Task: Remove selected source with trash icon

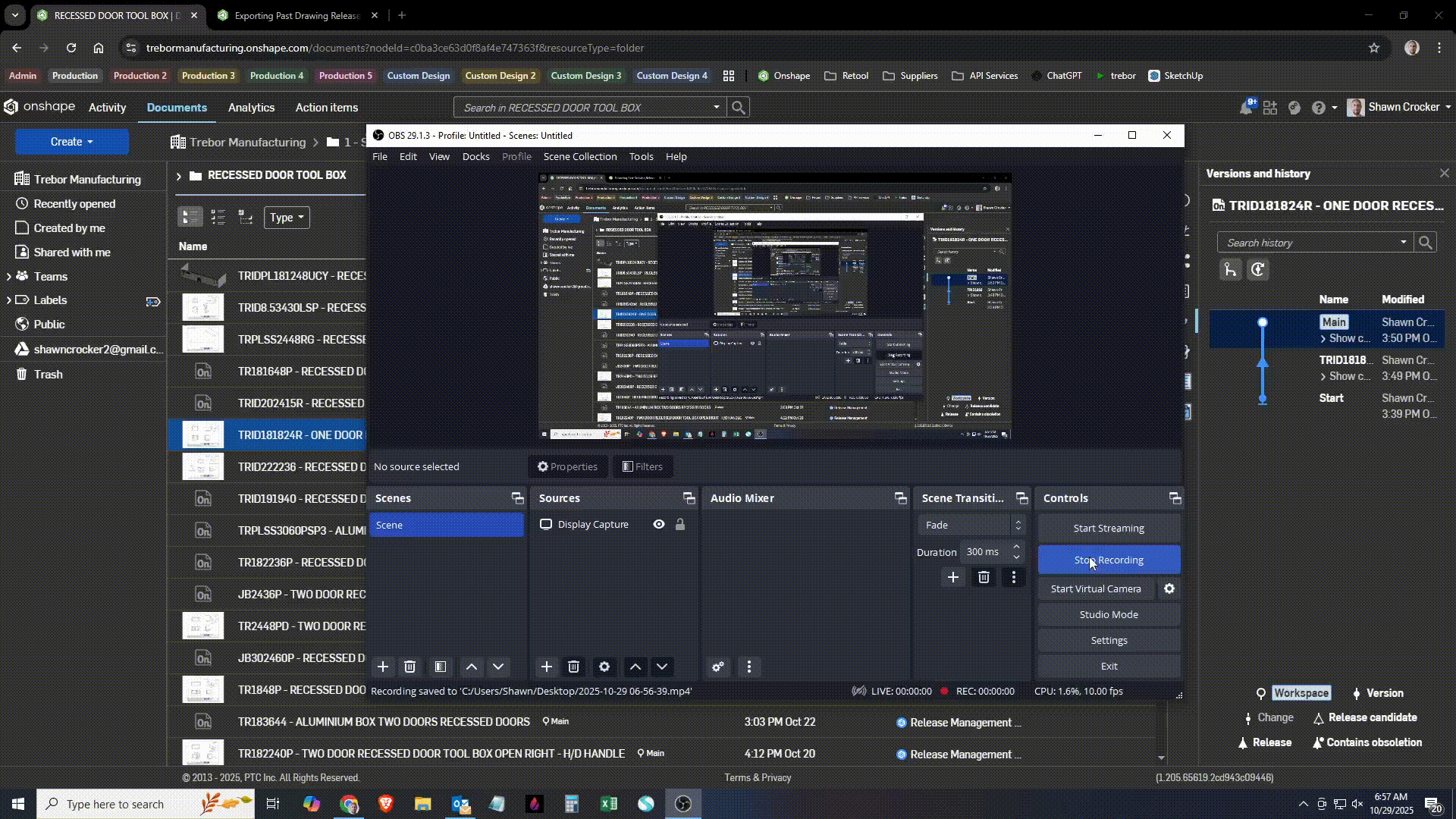Action: (x=574, y=667)
